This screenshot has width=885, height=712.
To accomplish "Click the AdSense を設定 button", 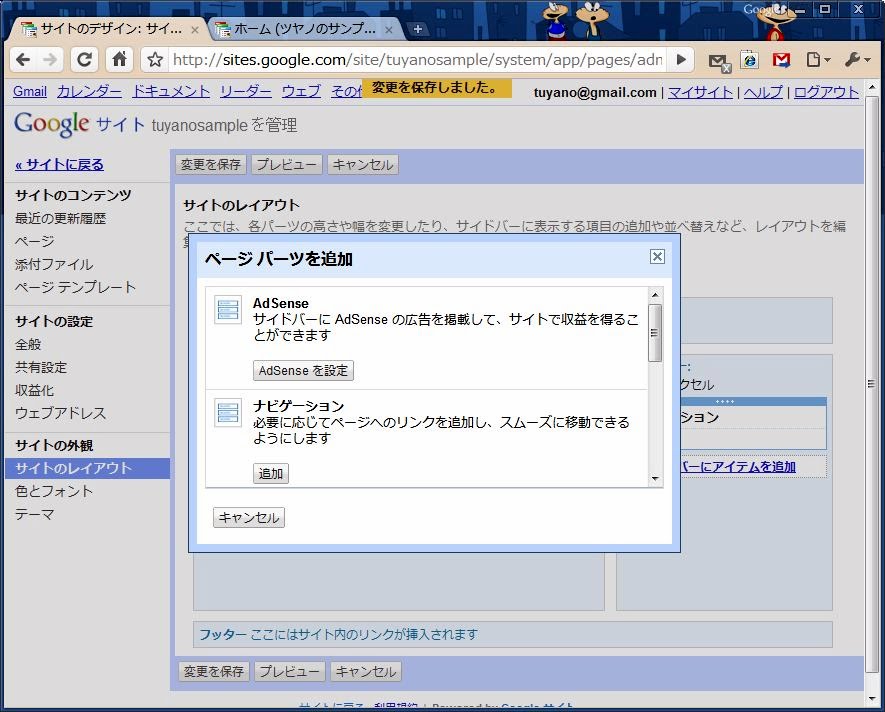I will (x=303, y=371).
